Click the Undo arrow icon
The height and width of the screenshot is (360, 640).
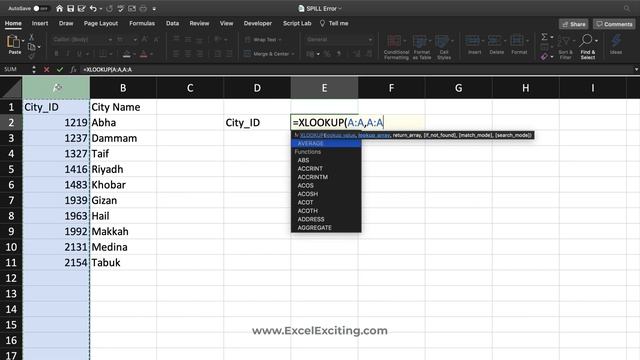coord(93,8)
